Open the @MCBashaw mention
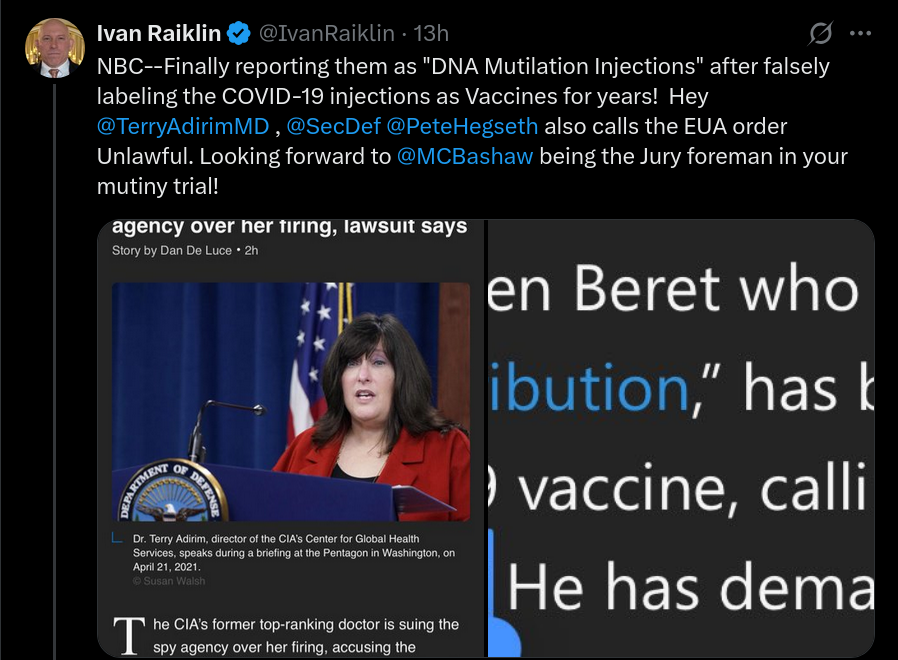Viewport: 898px width, 660px height. pyautogui.click(x=464, y=156)
